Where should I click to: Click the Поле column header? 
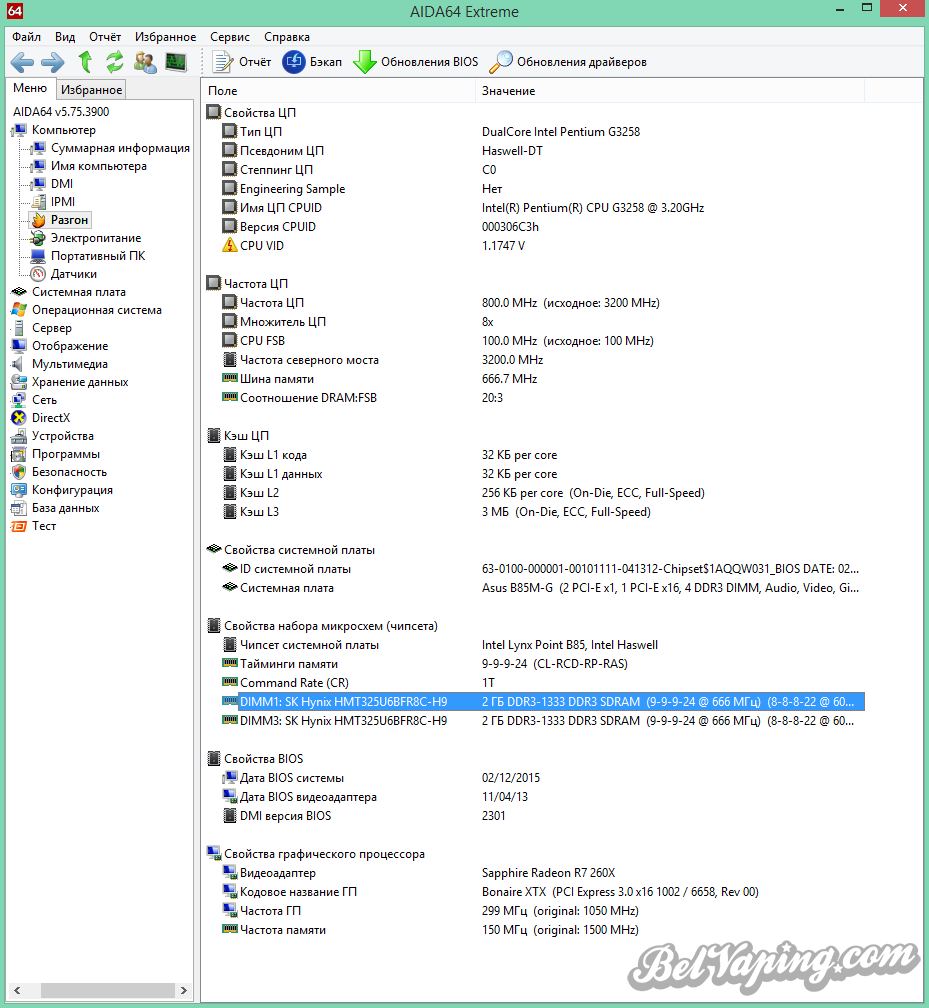point(339,91)
